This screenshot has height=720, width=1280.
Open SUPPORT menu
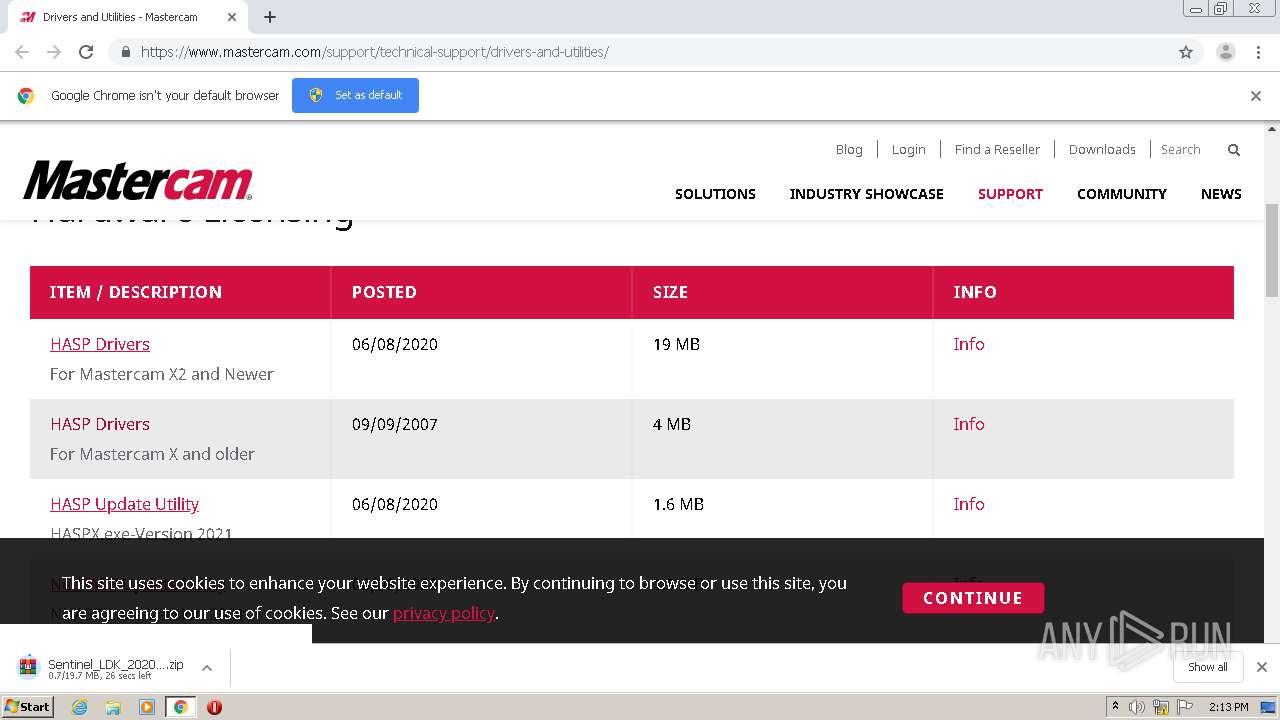point(1010,194)
